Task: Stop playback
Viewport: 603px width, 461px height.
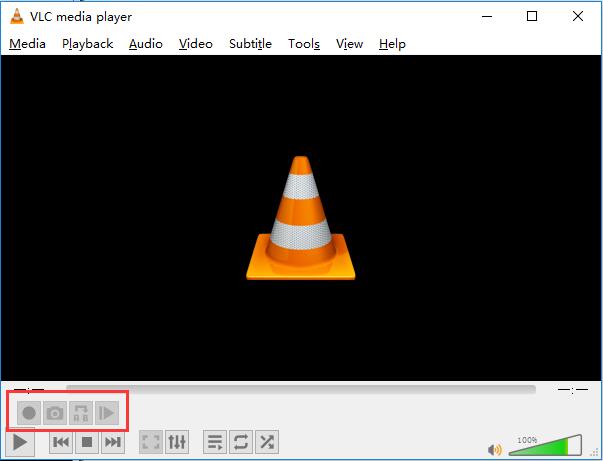Action: 87,442
